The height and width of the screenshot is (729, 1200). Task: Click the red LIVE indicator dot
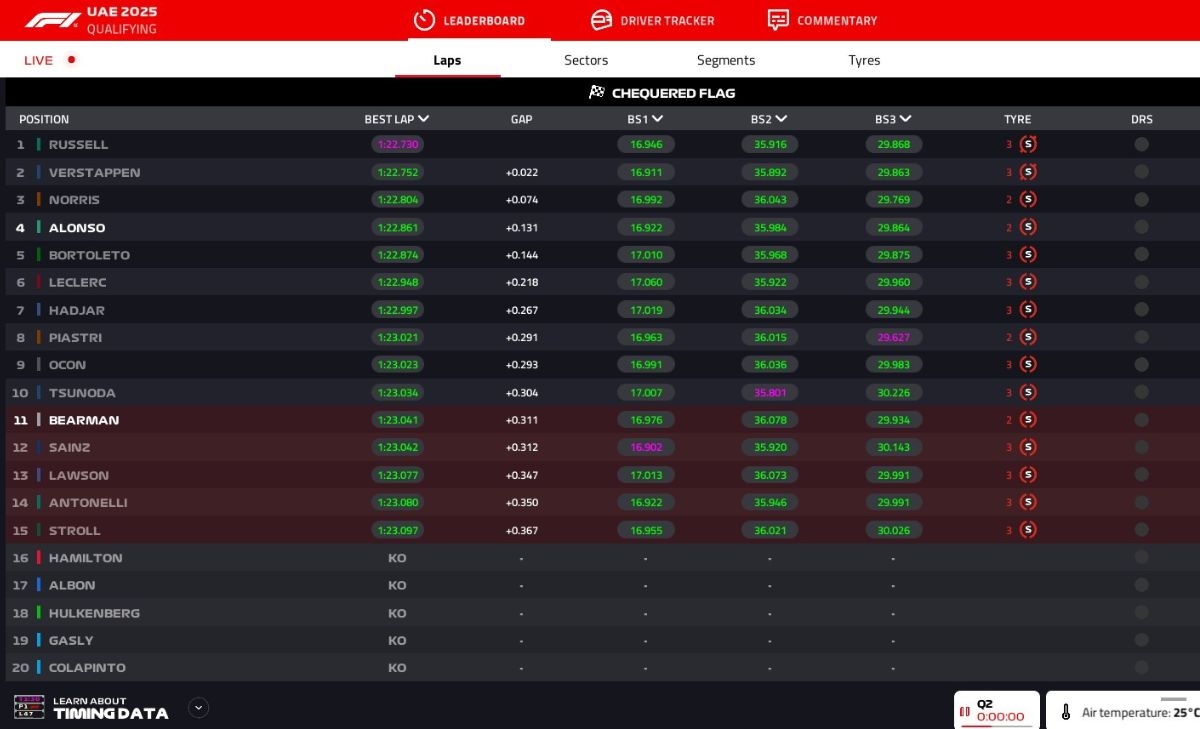point(71,60)
